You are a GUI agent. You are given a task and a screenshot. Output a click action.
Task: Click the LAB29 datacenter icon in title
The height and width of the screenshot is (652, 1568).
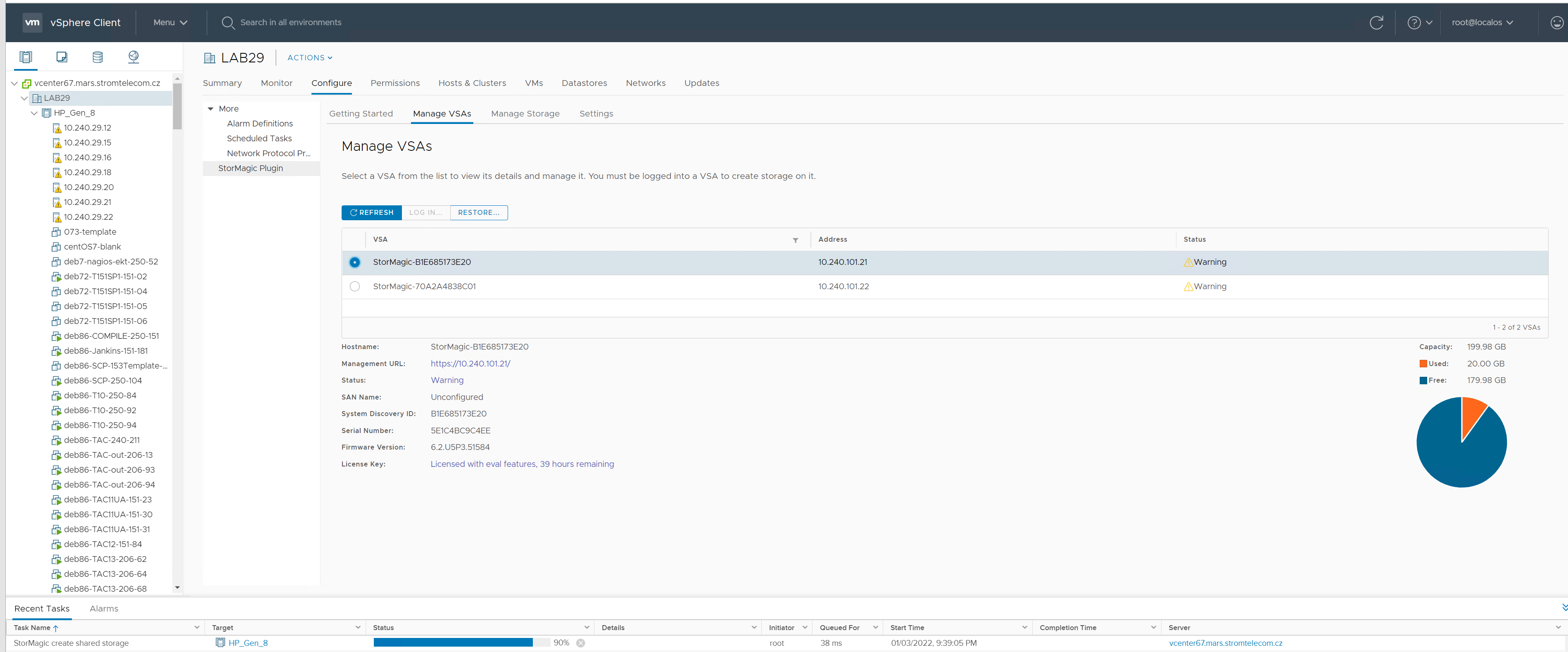(x=209, y=58)
